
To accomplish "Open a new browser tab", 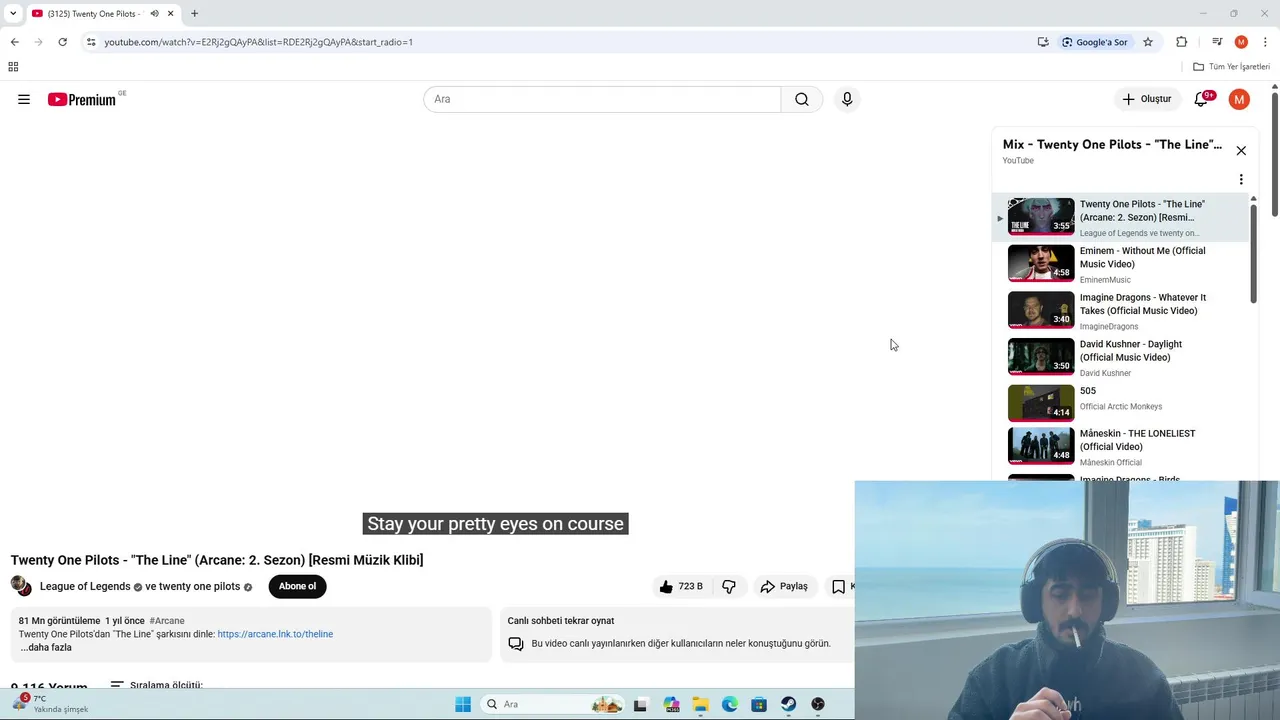I will [194, 14].
